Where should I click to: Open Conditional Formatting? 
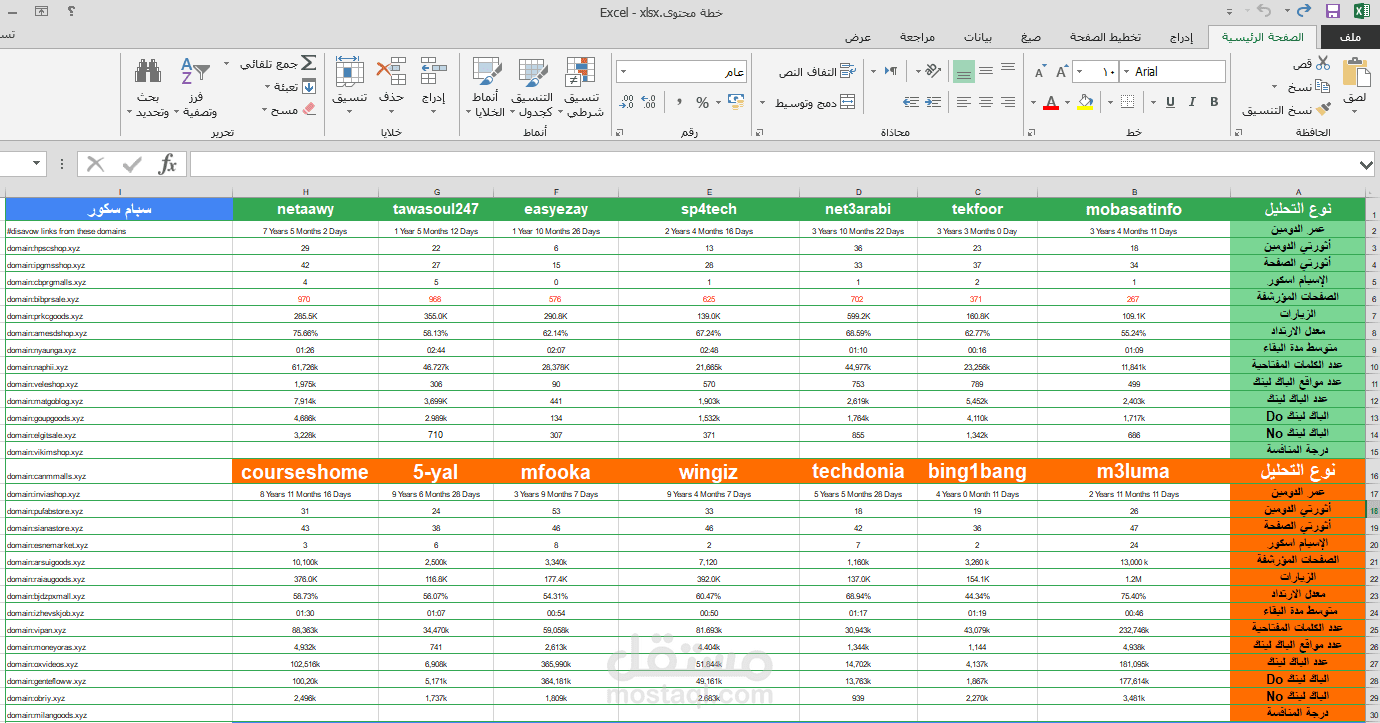pos(582,88)
